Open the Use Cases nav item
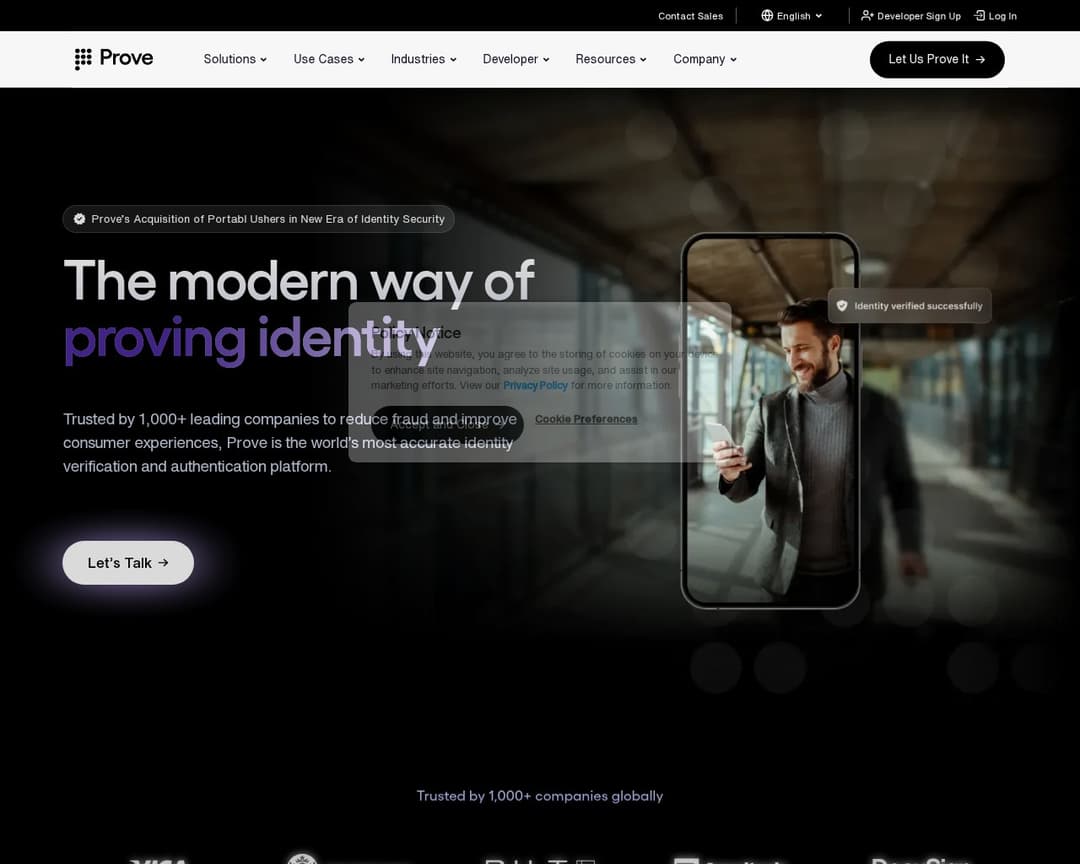Image resolution: width=1080 pixels, height=864 pixels. (329, 59)
